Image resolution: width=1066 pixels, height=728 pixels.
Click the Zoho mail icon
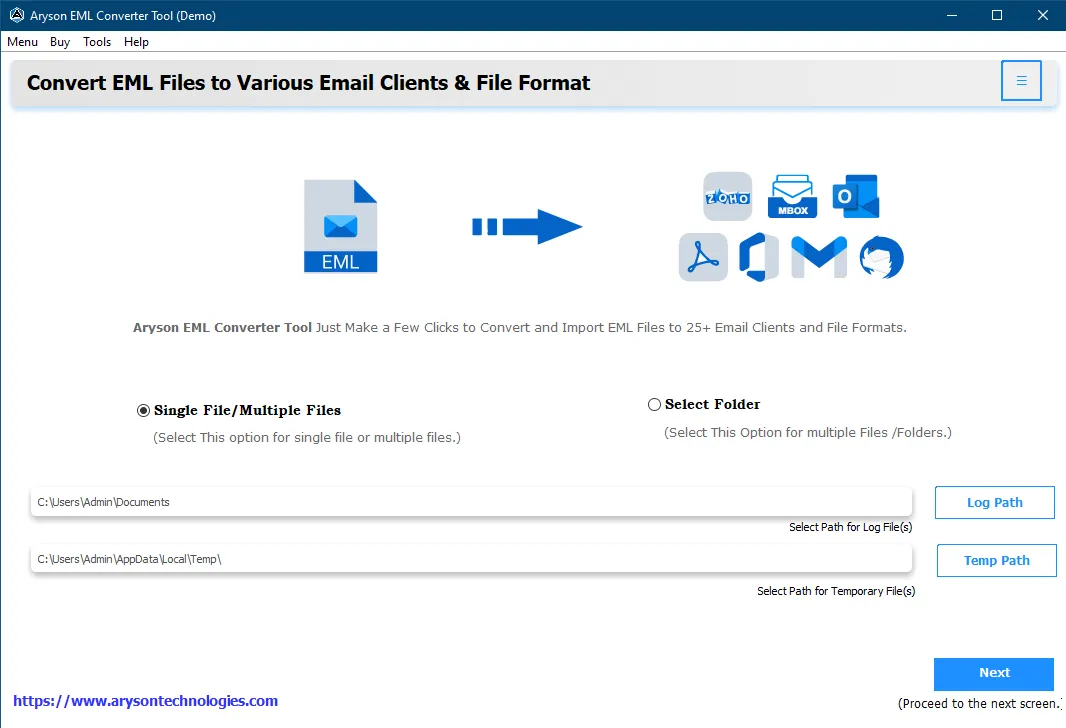[727, 196]
